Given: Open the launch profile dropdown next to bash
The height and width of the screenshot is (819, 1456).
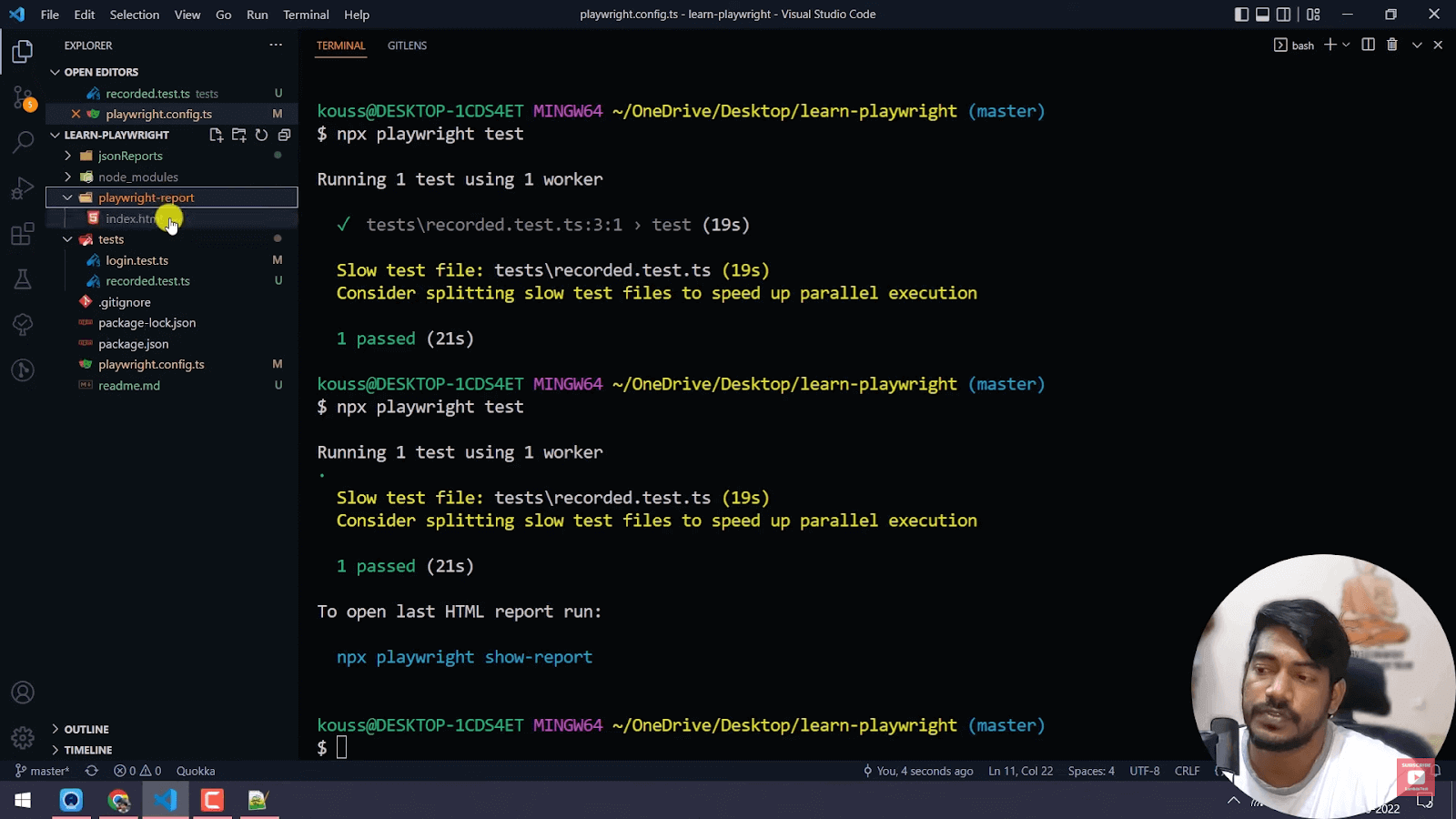Looking at the screenshot, I should [x=1347, y=45].
